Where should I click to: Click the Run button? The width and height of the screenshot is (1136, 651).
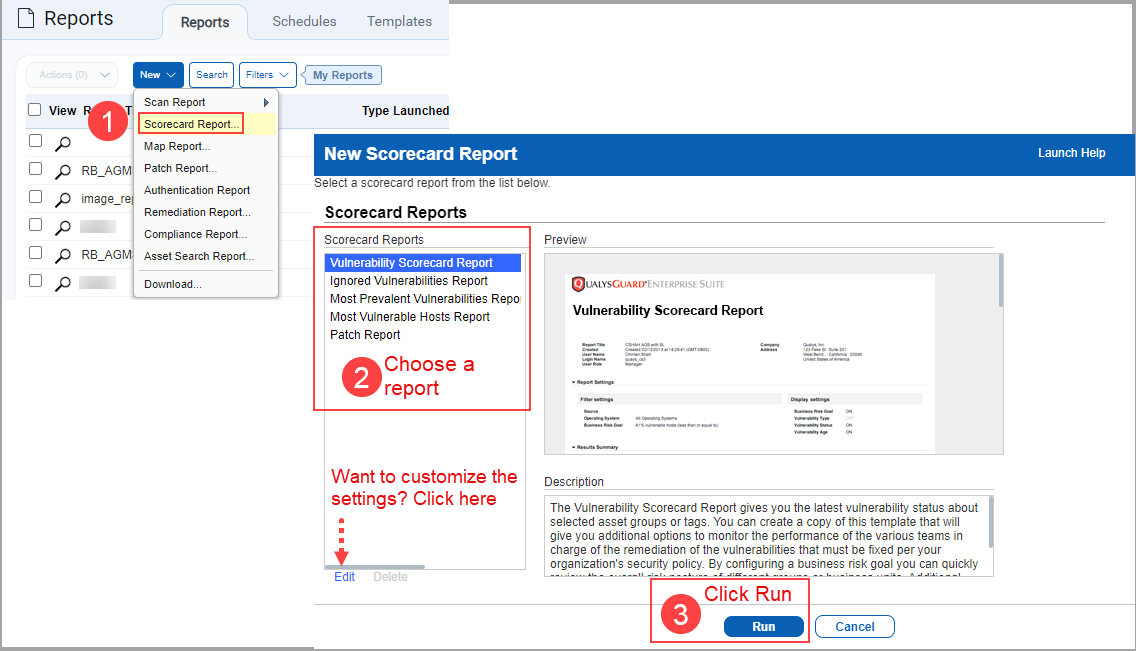764,626
